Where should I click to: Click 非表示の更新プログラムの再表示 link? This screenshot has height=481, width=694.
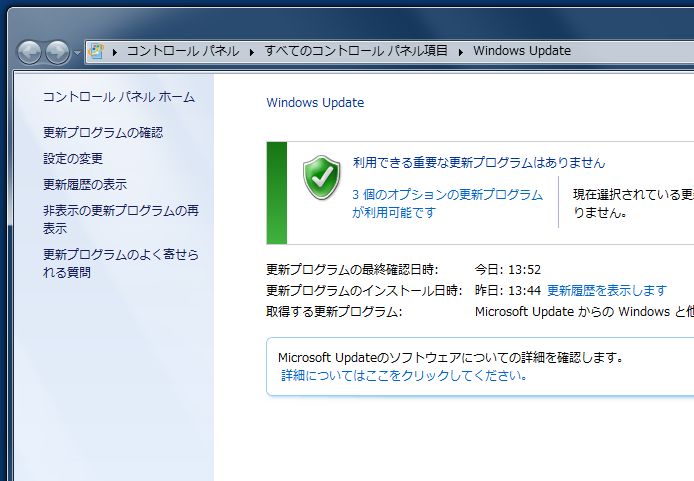(x=121, y=219)
